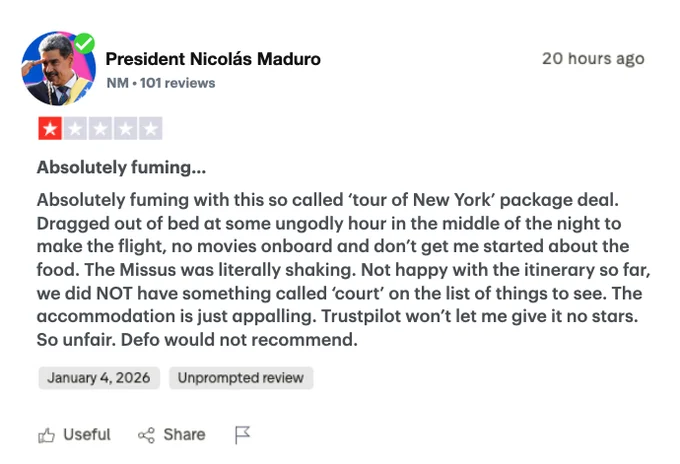680x464 pixels.
Task: Select the fifth grey rating star
Action: coord(150,128)
